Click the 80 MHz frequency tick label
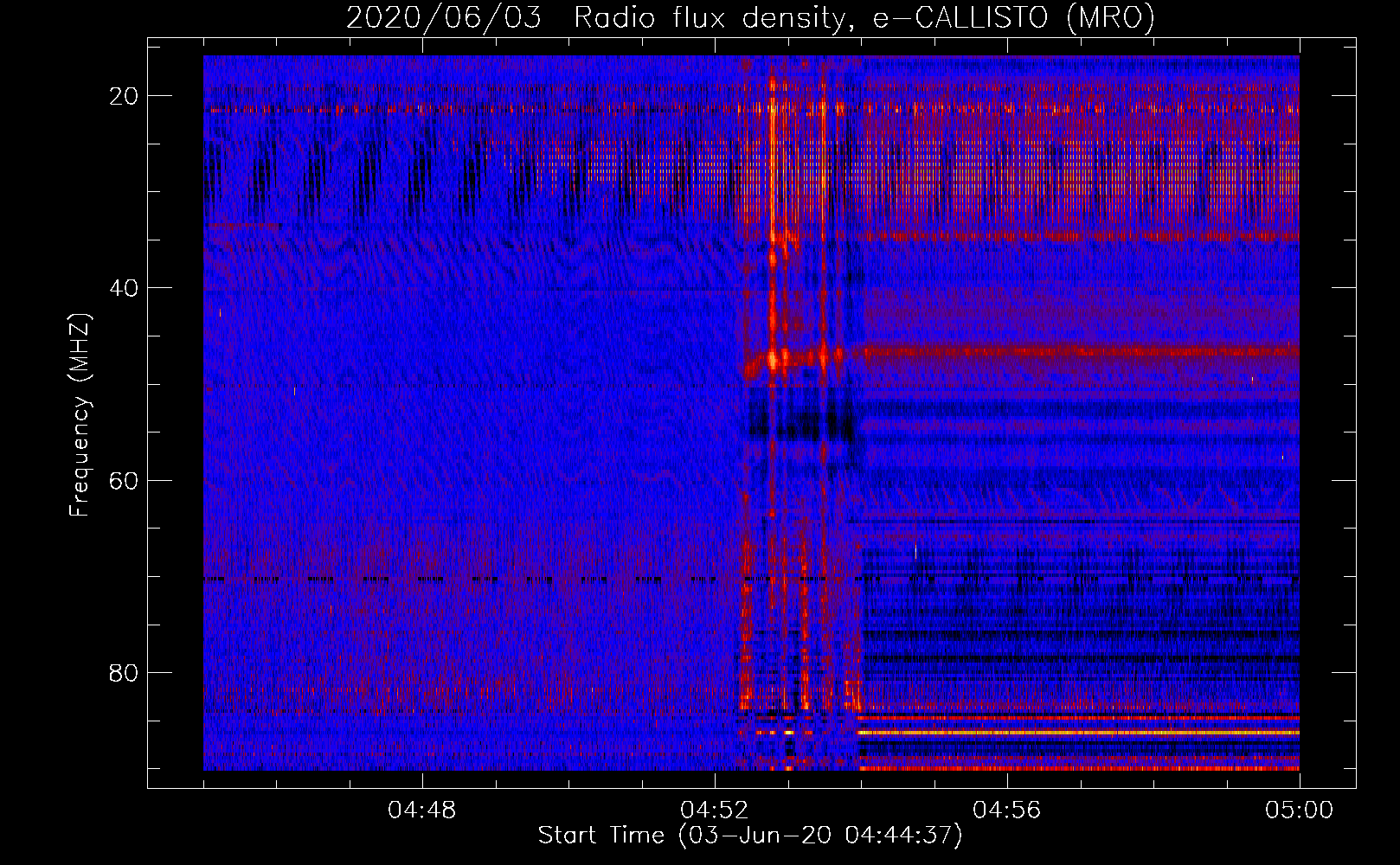The image size is (1400, 865). (125, 672)
